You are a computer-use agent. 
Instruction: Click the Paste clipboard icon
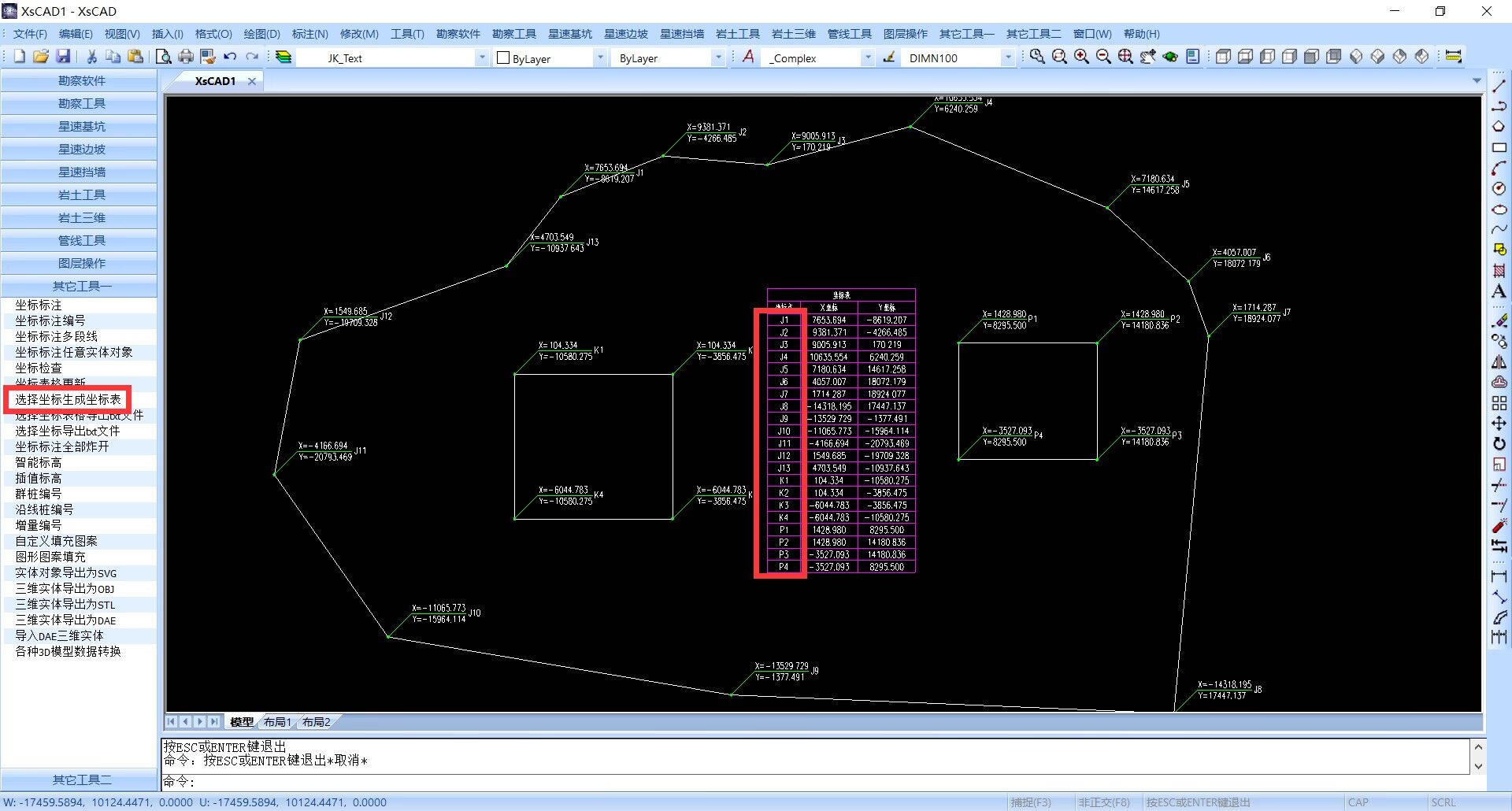tap(135, 57)
